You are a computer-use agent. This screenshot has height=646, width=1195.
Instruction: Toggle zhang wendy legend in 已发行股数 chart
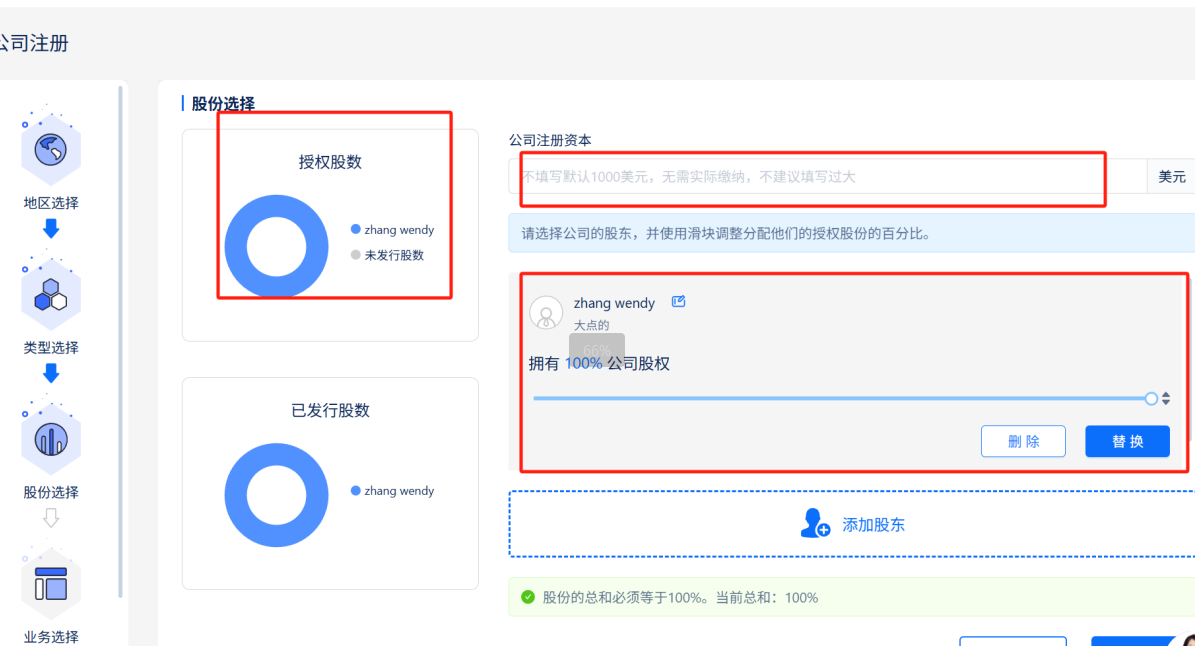coord(392,491)
